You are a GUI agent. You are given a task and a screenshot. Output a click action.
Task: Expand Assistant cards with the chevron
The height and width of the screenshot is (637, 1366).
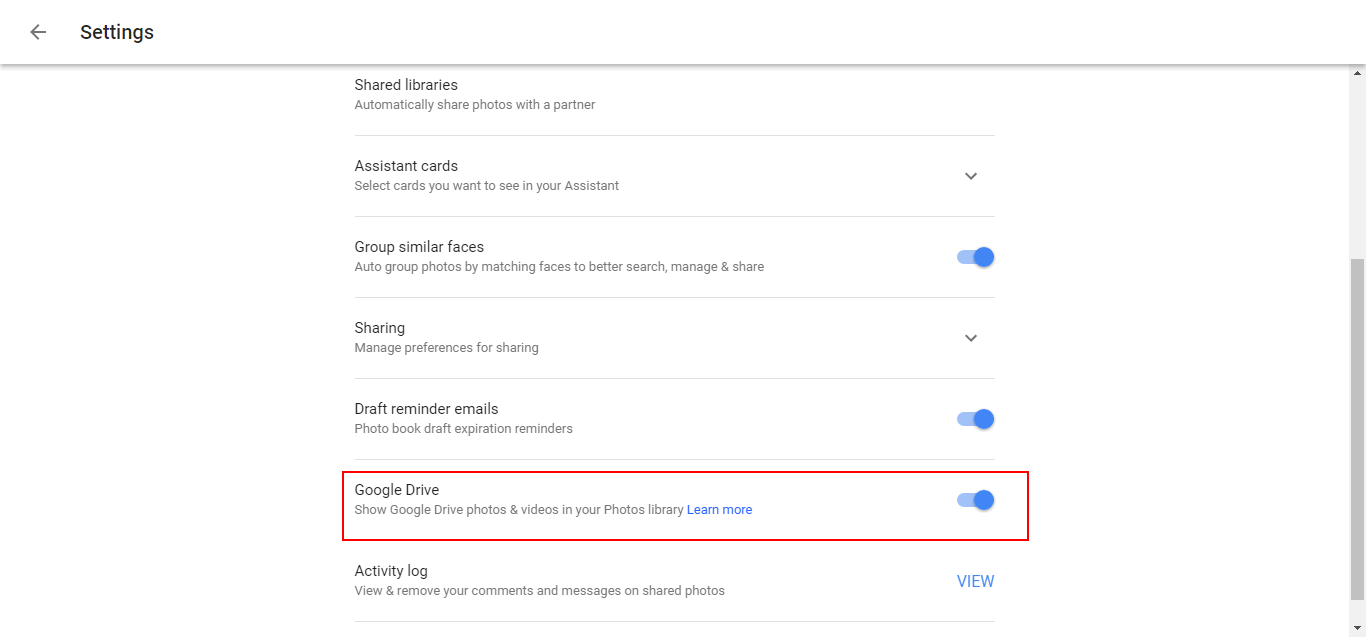(x=970, y=176)
